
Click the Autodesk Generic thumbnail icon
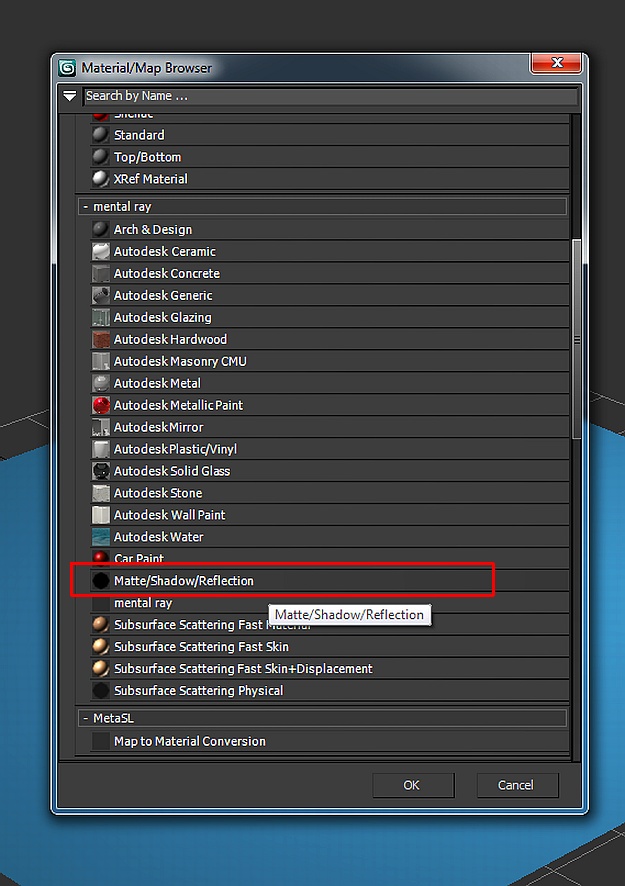pyautogui.click(x=101, y=296)
